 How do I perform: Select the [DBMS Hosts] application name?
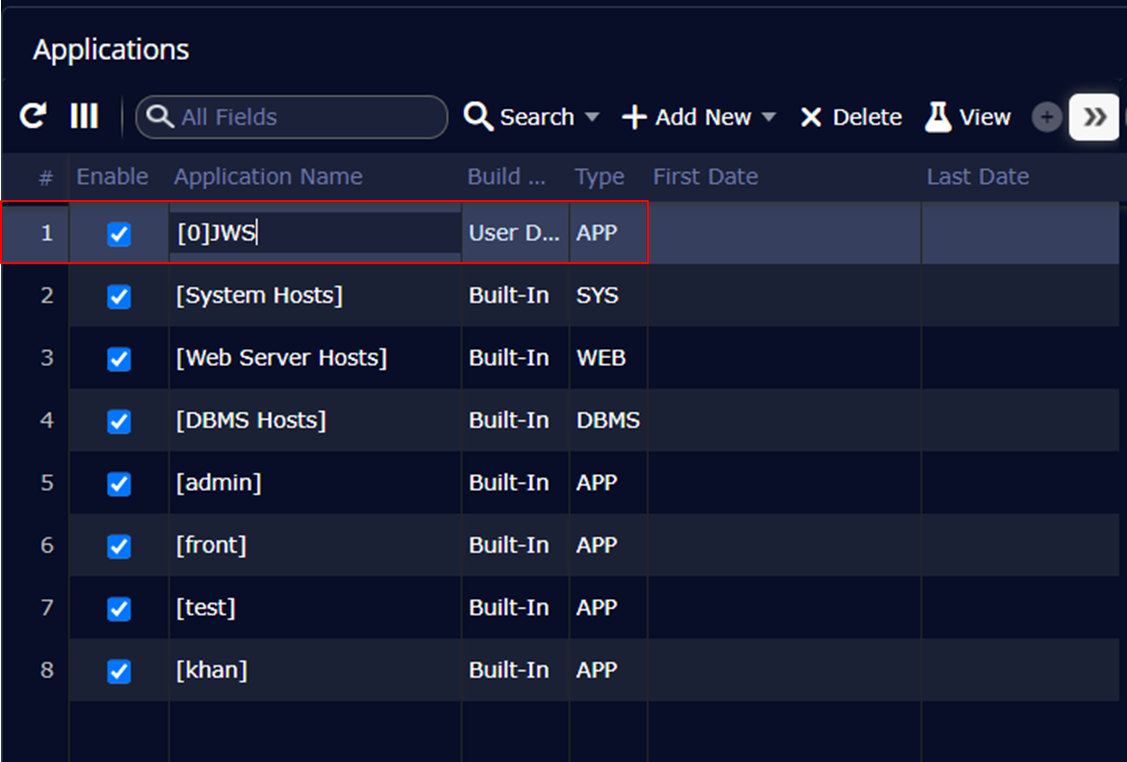click(x=251, y=420)
